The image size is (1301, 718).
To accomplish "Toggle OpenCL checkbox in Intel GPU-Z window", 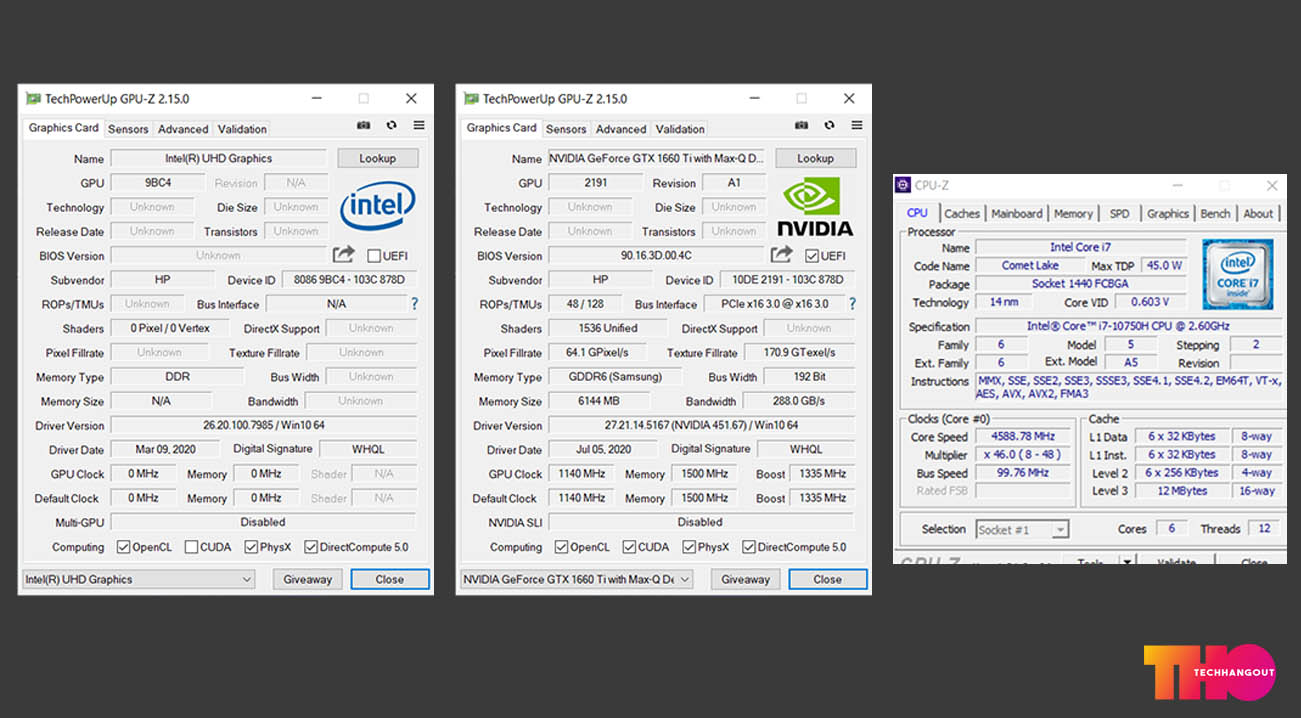I will pyautogui.click(x=123, y=547).
